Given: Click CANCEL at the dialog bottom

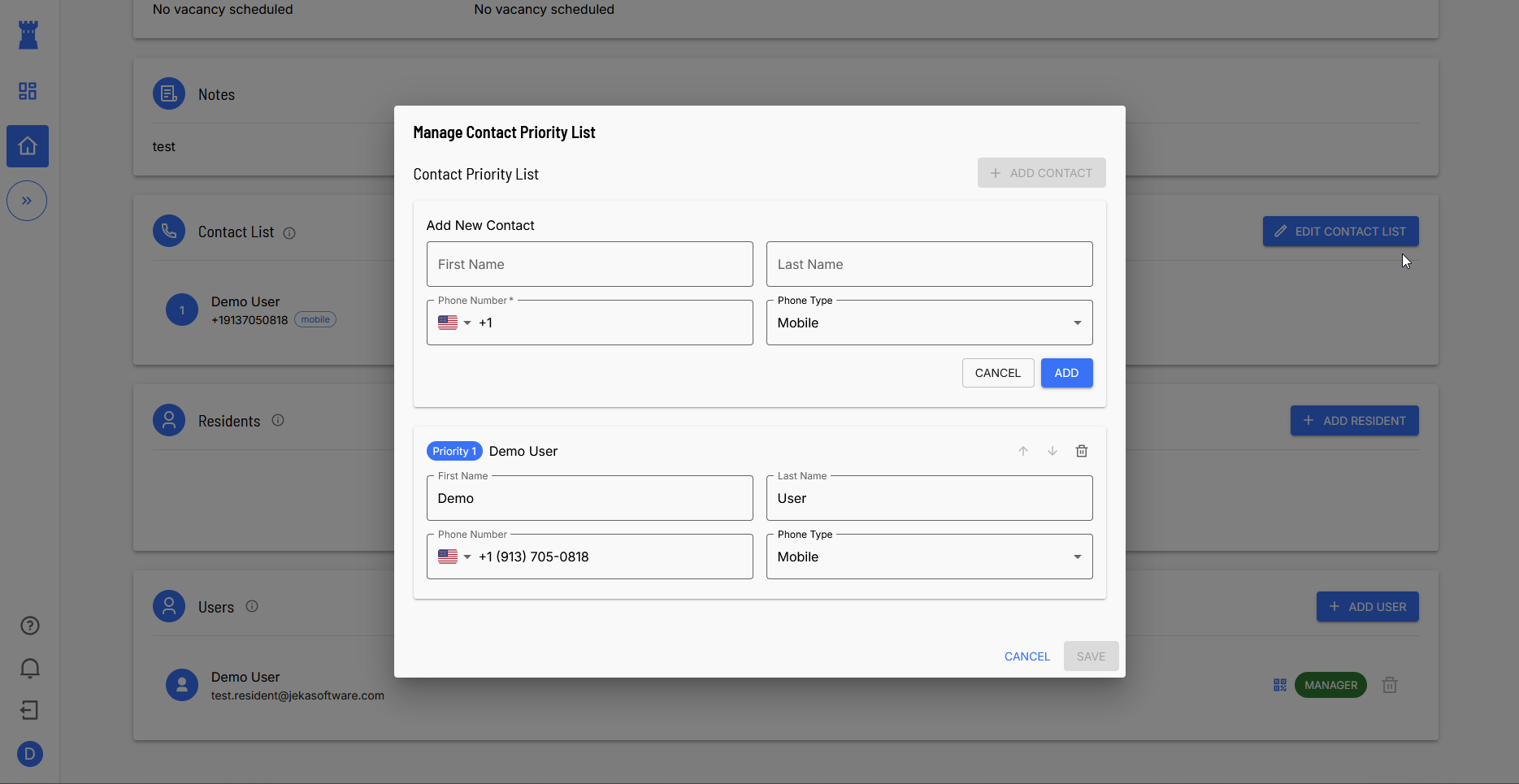Looking at the screenshot, I should (x=1026, y=656).
